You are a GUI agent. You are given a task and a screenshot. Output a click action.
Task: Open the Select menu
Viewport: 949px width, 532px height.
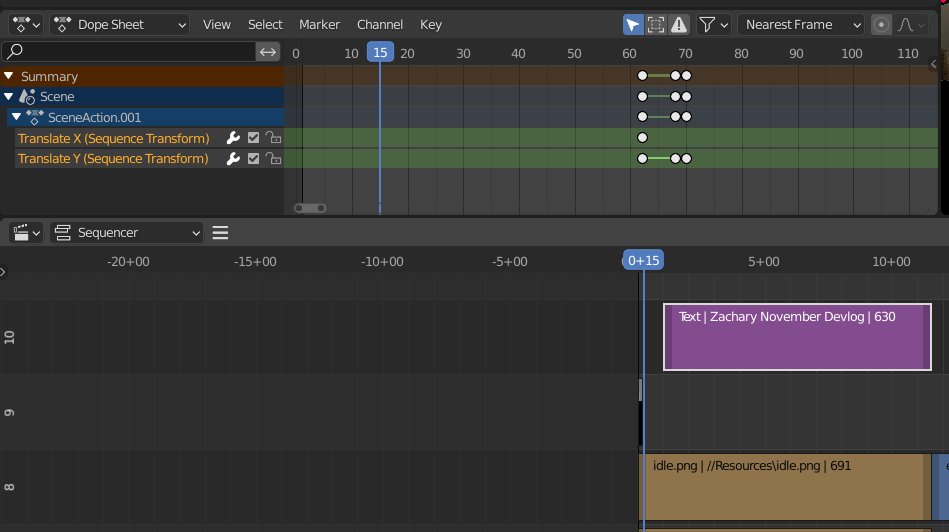click(x=265, y=25)
